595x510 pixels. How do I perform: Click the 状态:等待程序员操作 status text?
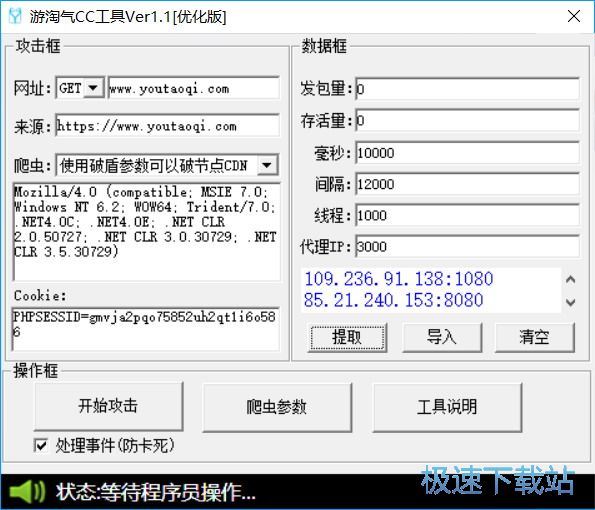point(156,492)
